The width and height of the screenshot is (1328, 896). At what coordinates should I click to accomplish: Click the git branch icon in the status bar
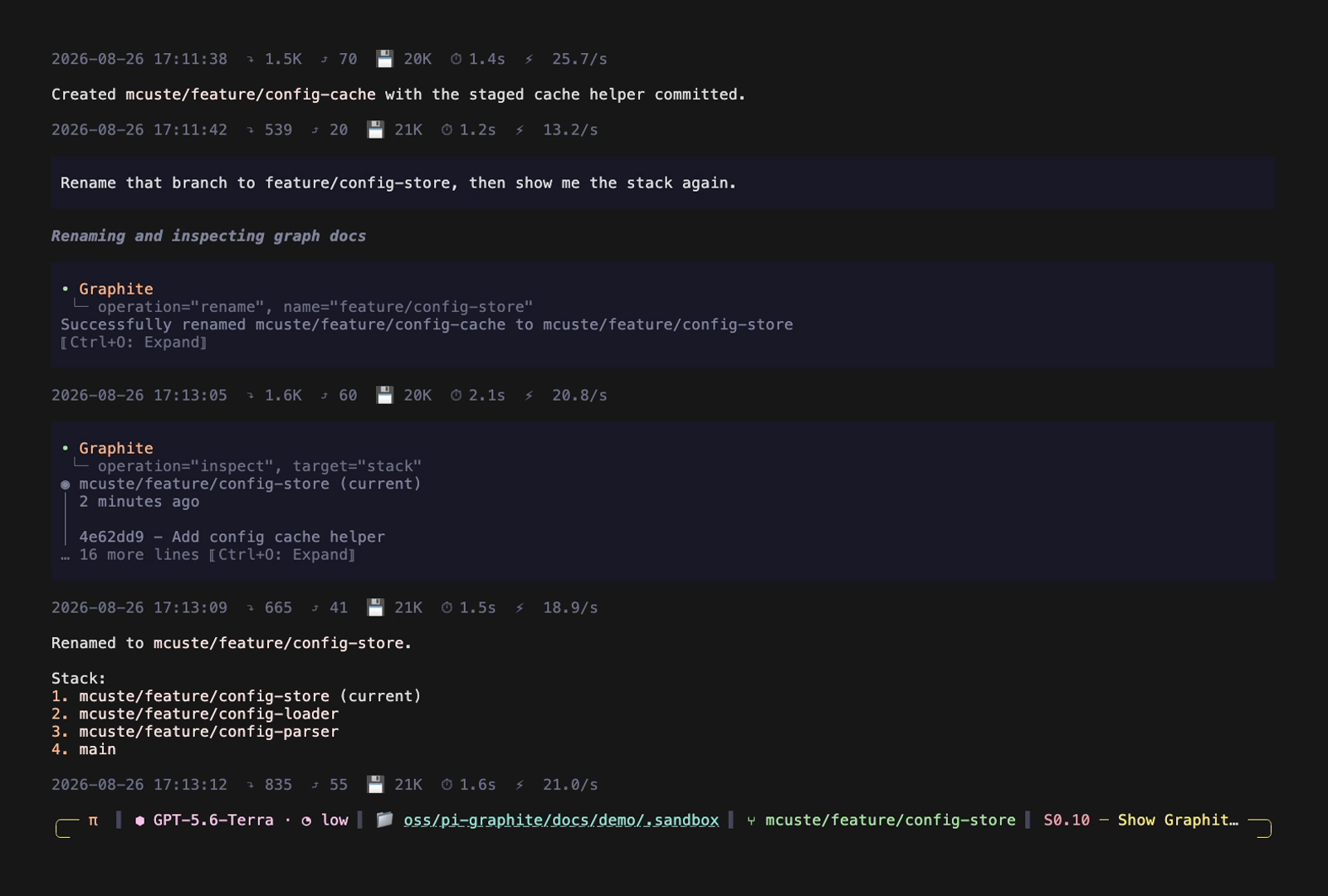pyautogui.click(x=751, y=821)
